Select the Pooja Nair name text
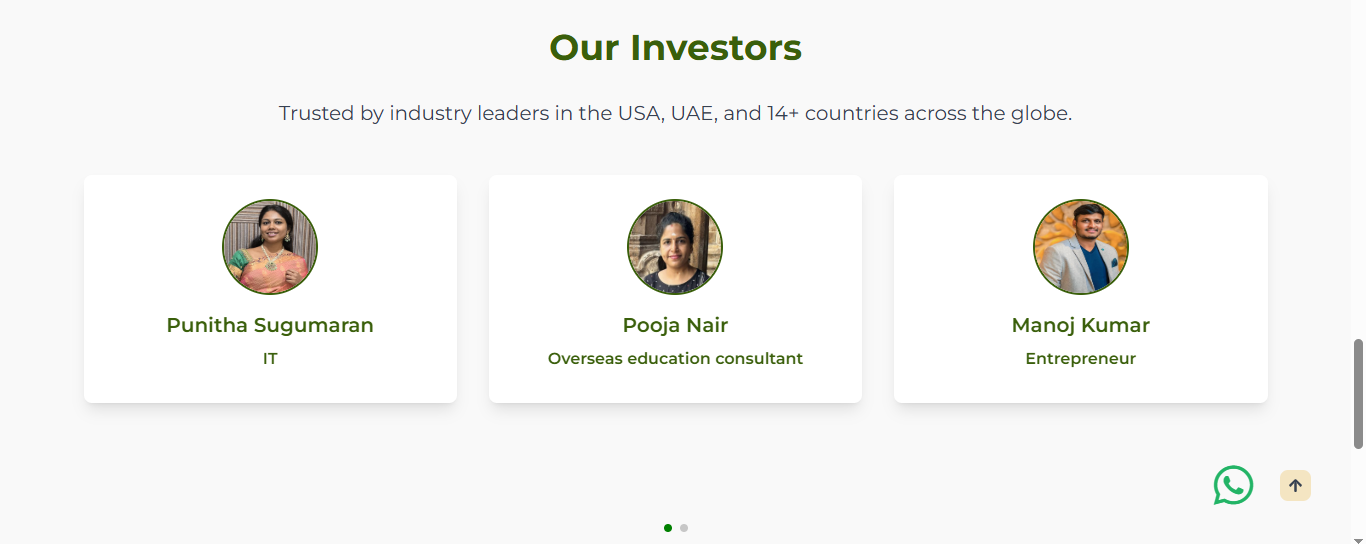This screenshot has width=1366, height=544. point(675,325)
